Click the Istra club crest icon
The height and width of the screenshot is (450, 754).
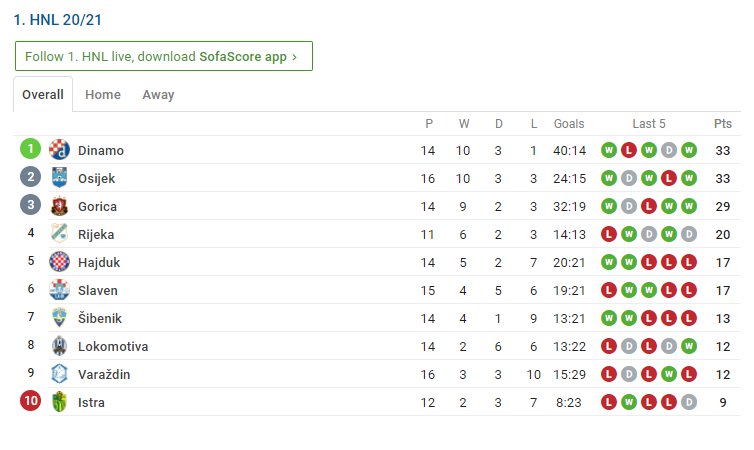click(x=59, y=402)
